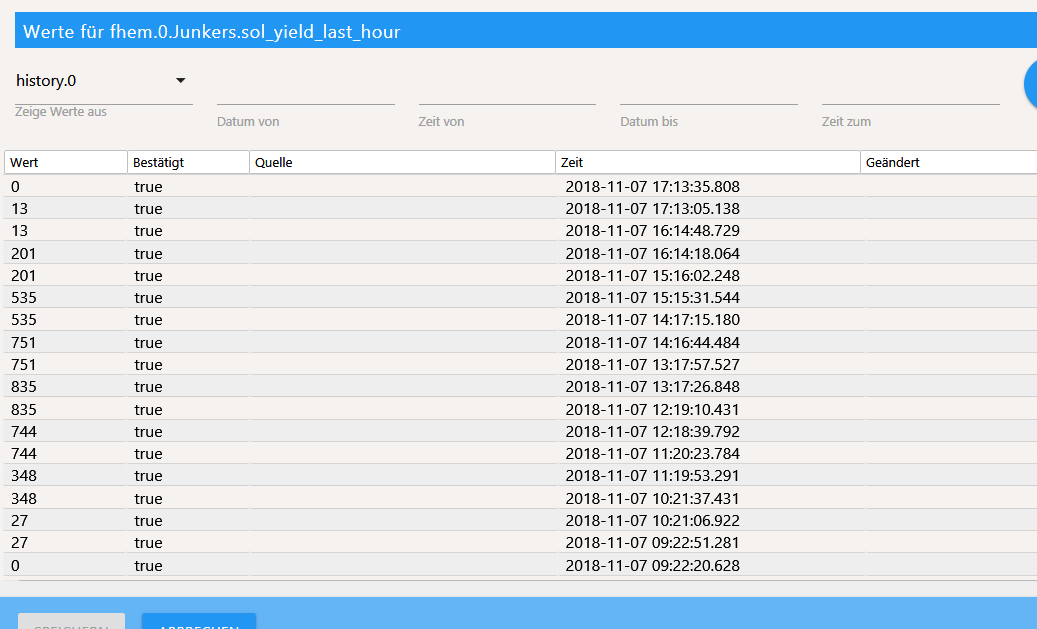This screenshot has width=1037, height=629.
Task: Select timestamp 2018-11-07 16:14:48.729
Action: coord(652,231)
